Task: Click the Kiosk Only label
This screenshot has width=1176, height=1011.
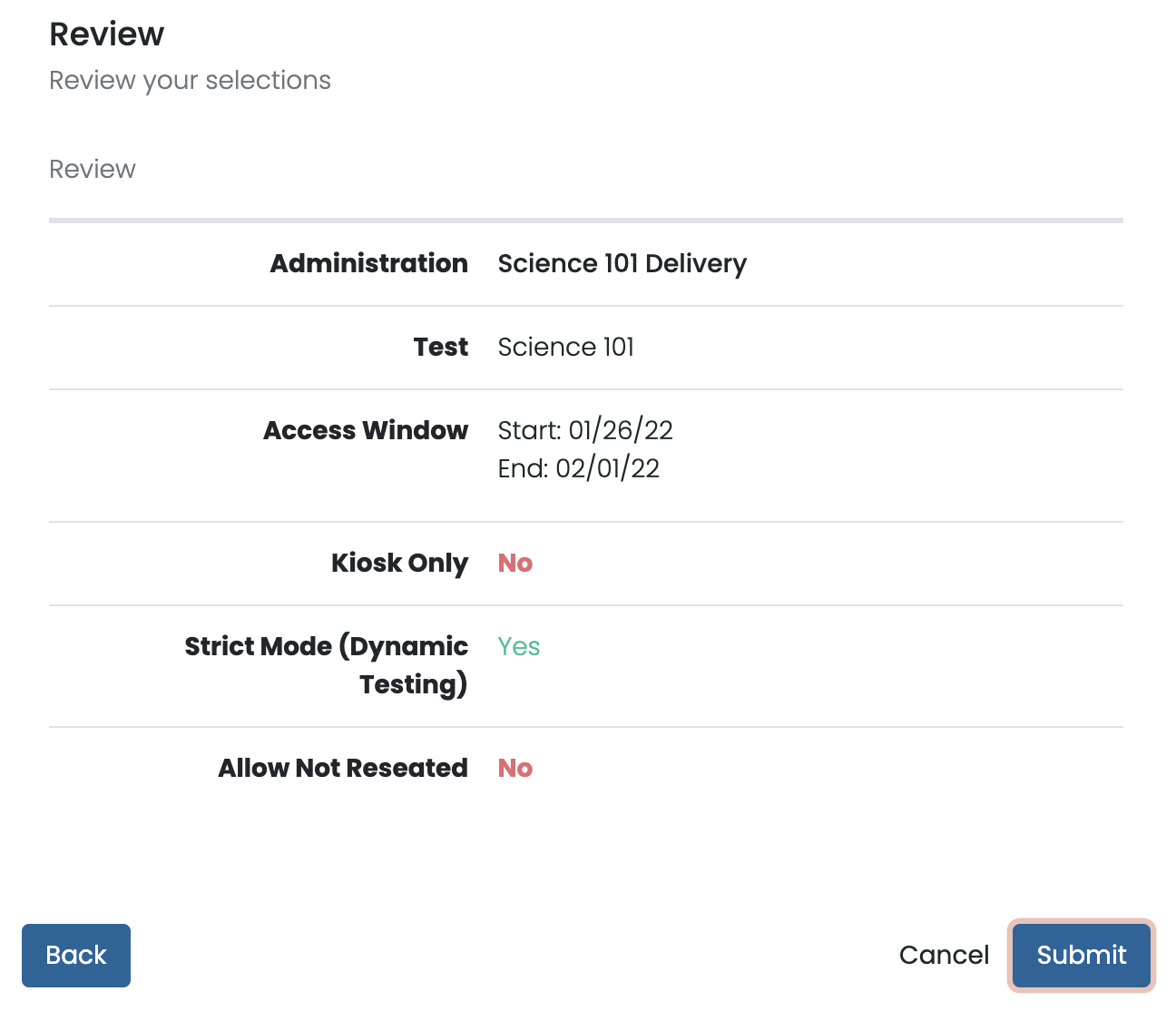Action: point(399,563)
